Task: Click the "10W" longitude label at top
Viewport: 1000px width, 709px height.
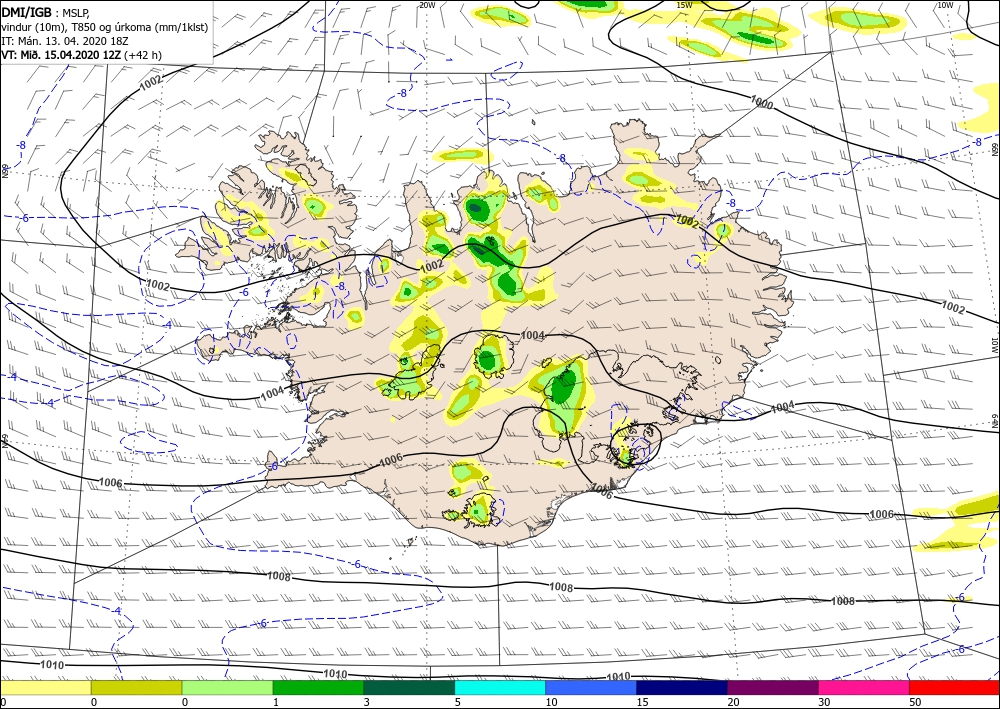Action: coord(945,5)
